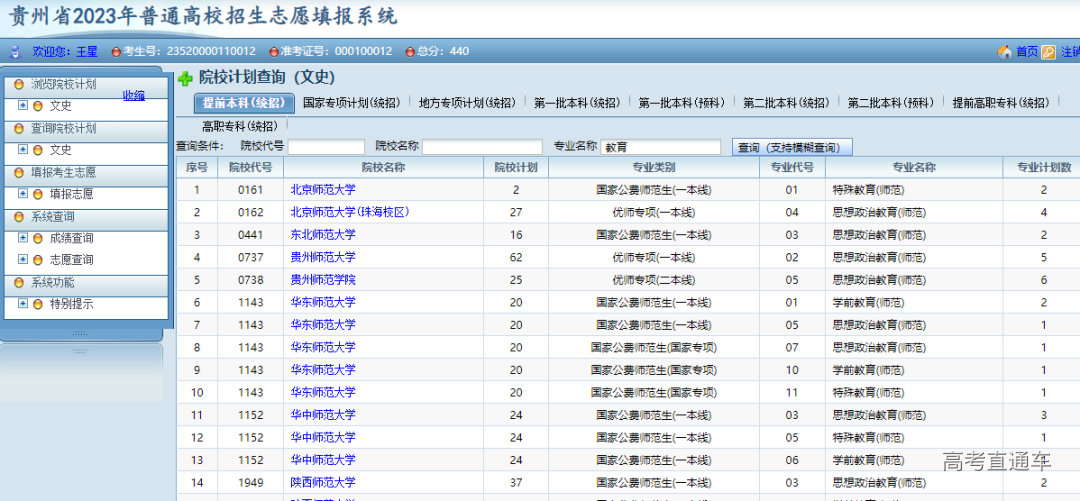This screenshot has width=1080, height=501.
Task: Expand the 填报志愿 tree node
Action: pos(23,194)
